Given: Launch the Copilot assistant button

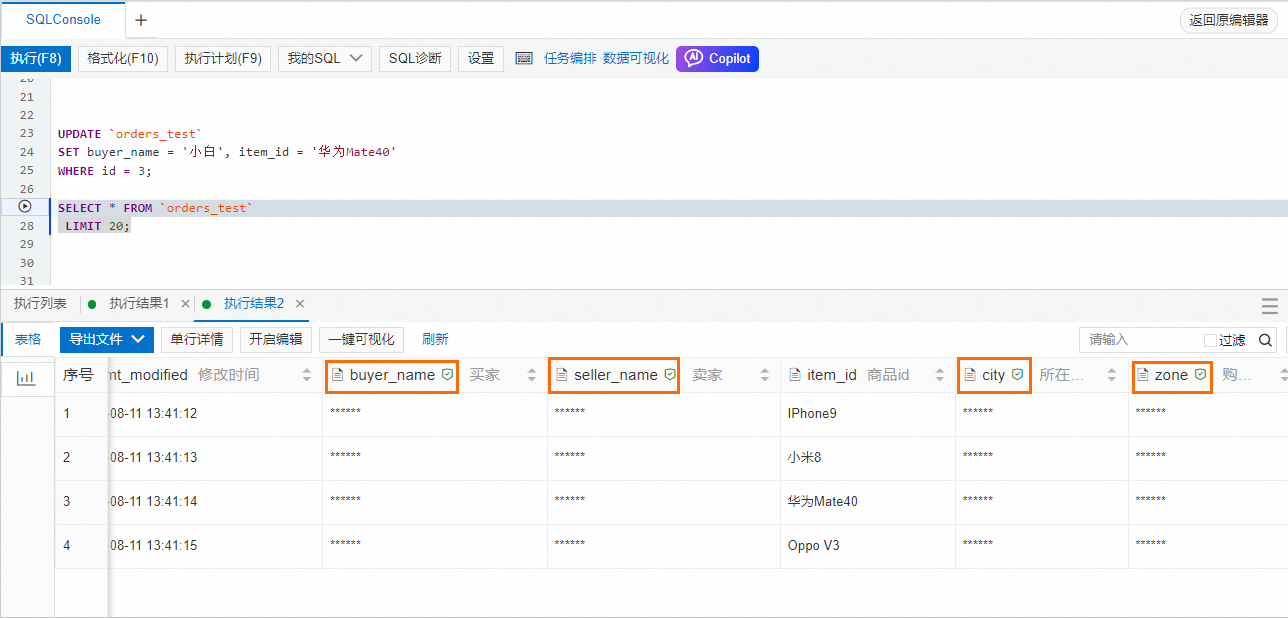Looking at the screenshot, I should (x=717, y=59).
